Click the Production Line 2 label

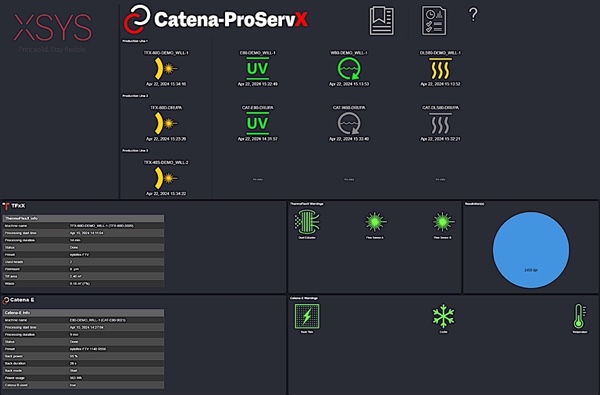click(x=135, y=96)
